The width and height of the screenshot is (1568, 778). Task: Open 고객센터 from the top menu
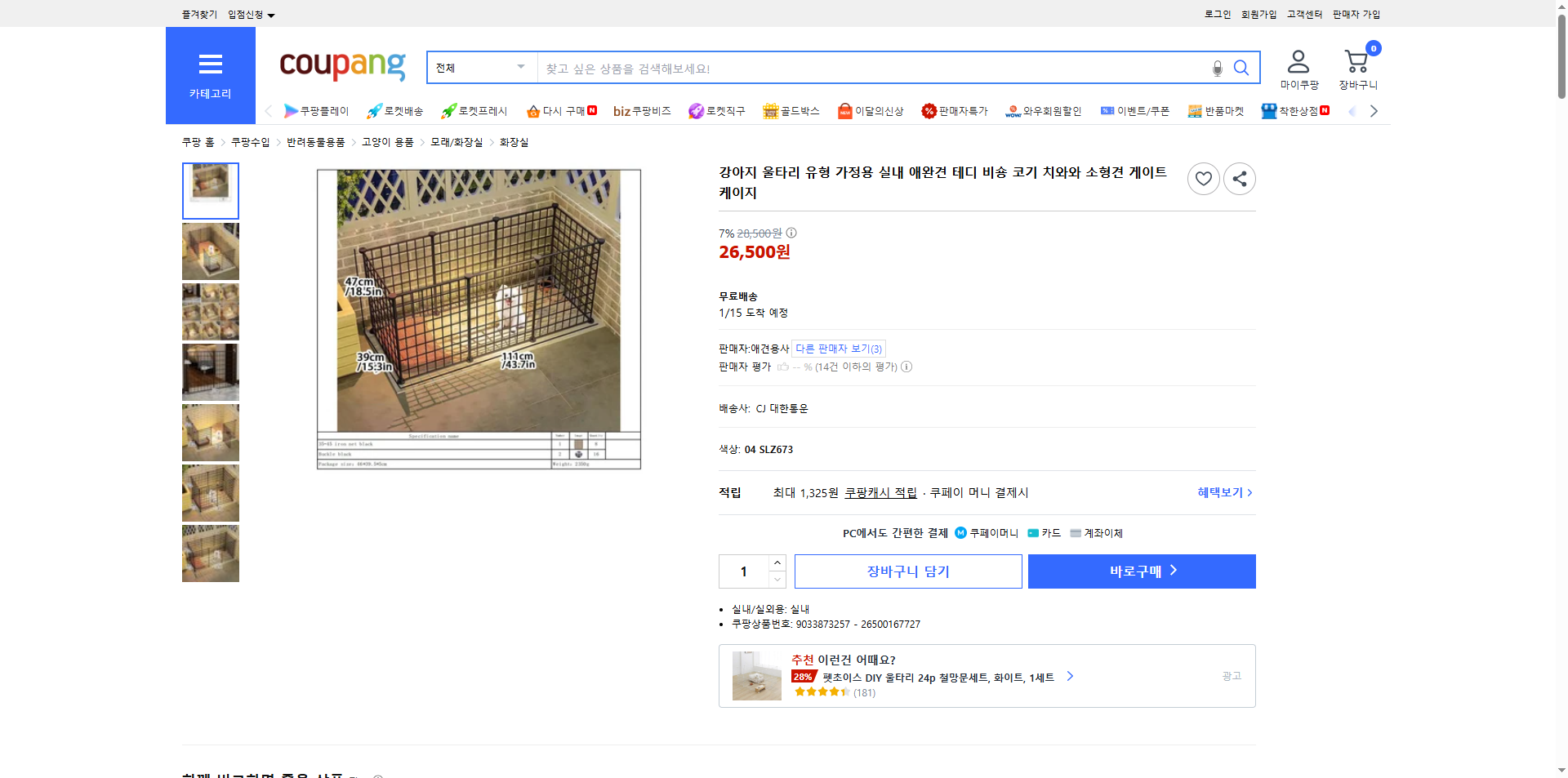pos(1303,14)
